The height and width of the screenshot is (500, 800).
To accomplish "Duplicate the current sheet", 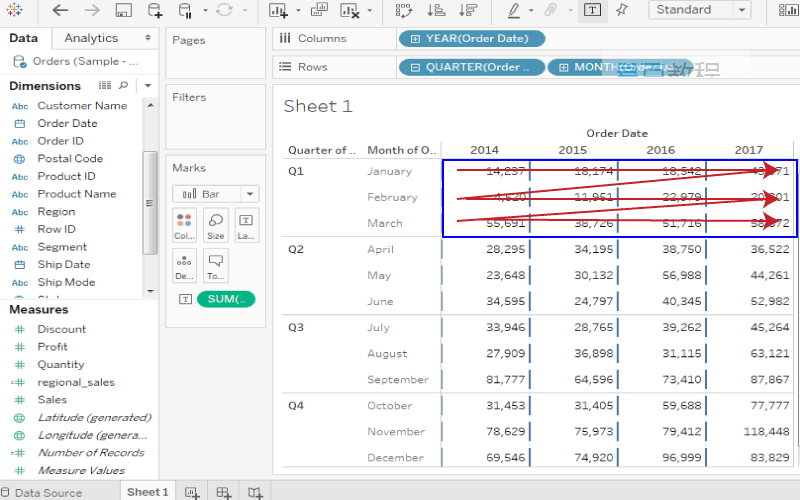I will (x=319, y=10).
